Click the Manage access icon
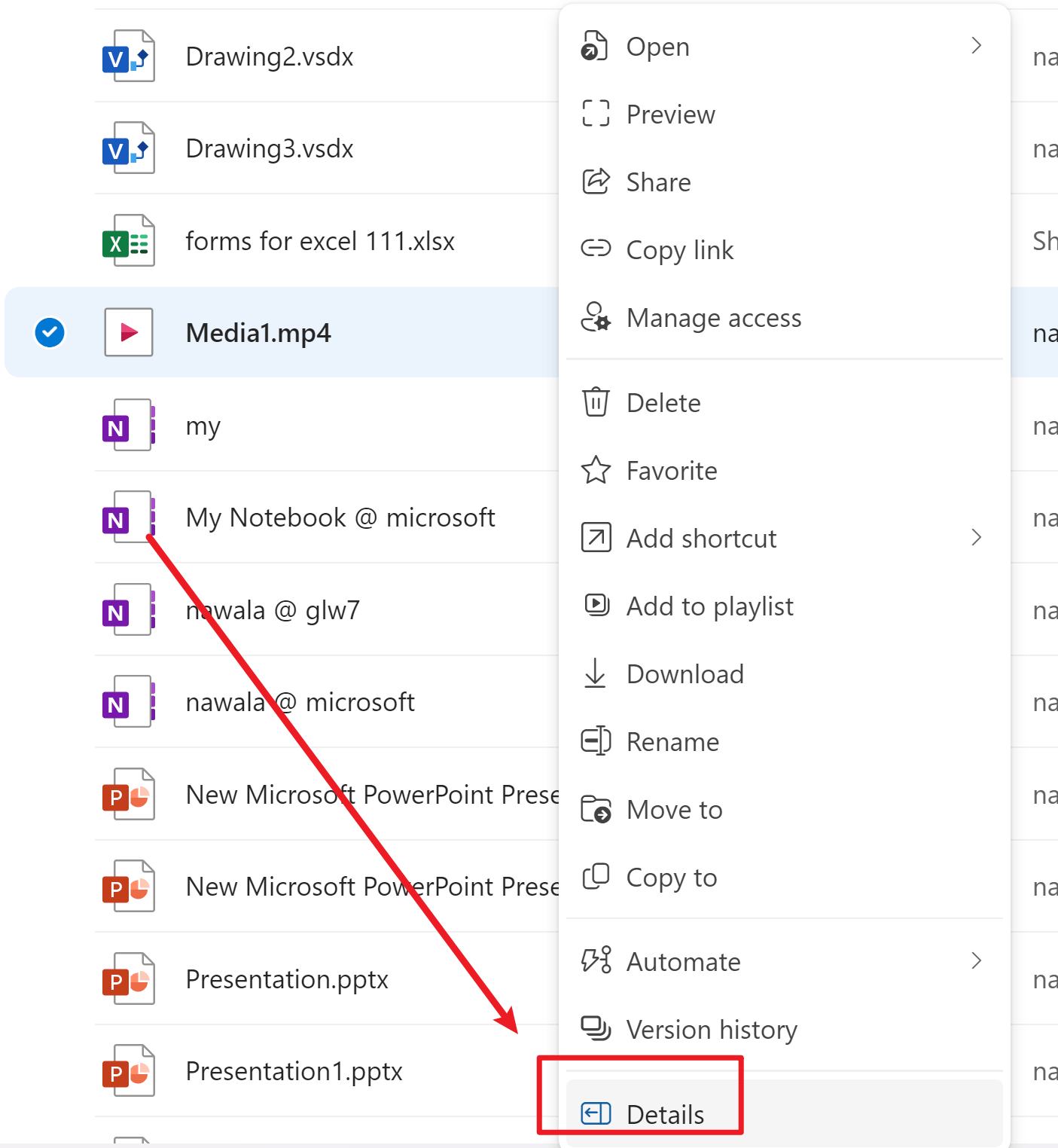The height and width of the screenshot is (1148, 1058). click(595, 318)
